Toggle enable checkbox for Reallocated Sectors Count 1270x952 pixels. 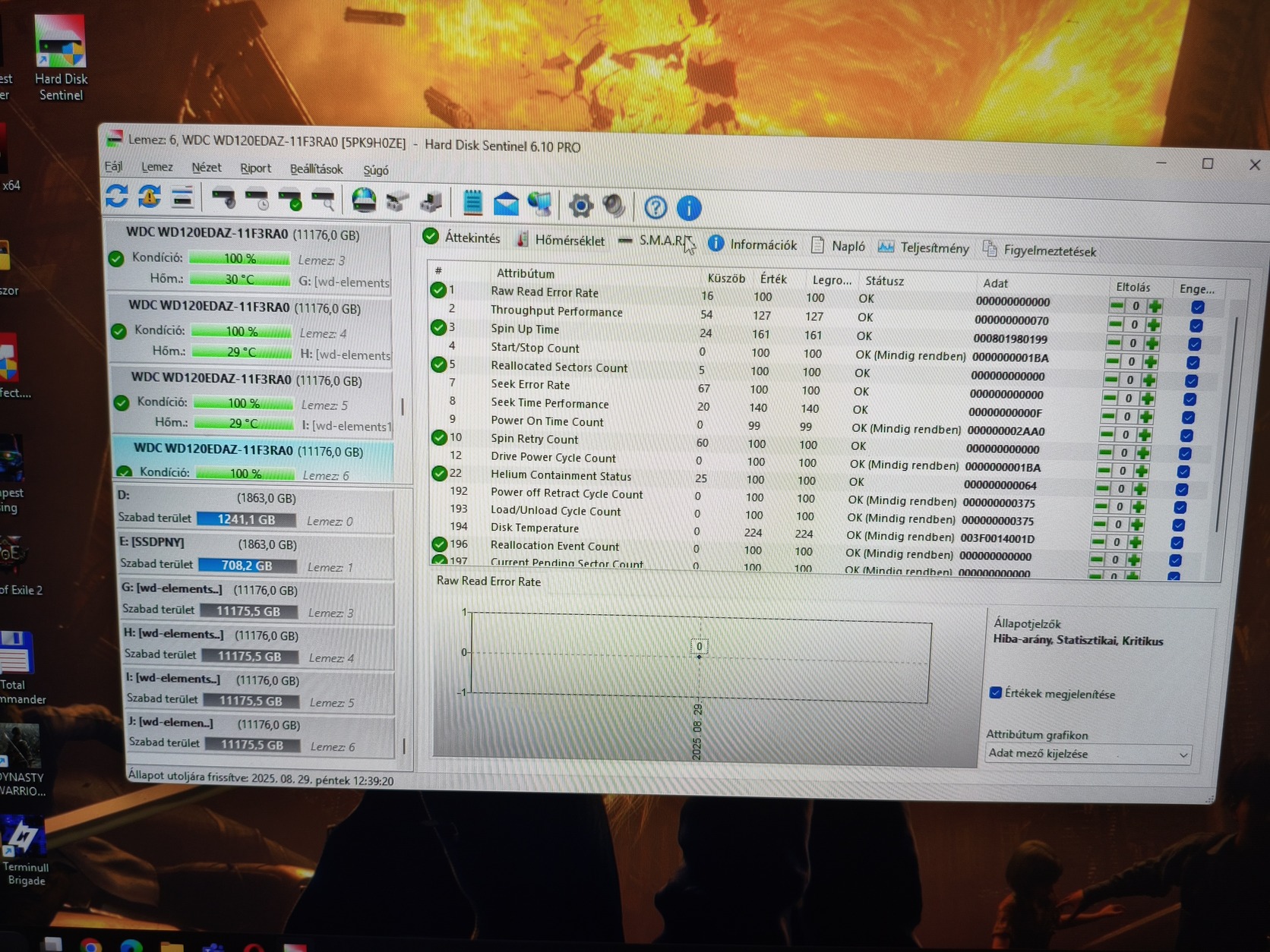(1191, 380)
